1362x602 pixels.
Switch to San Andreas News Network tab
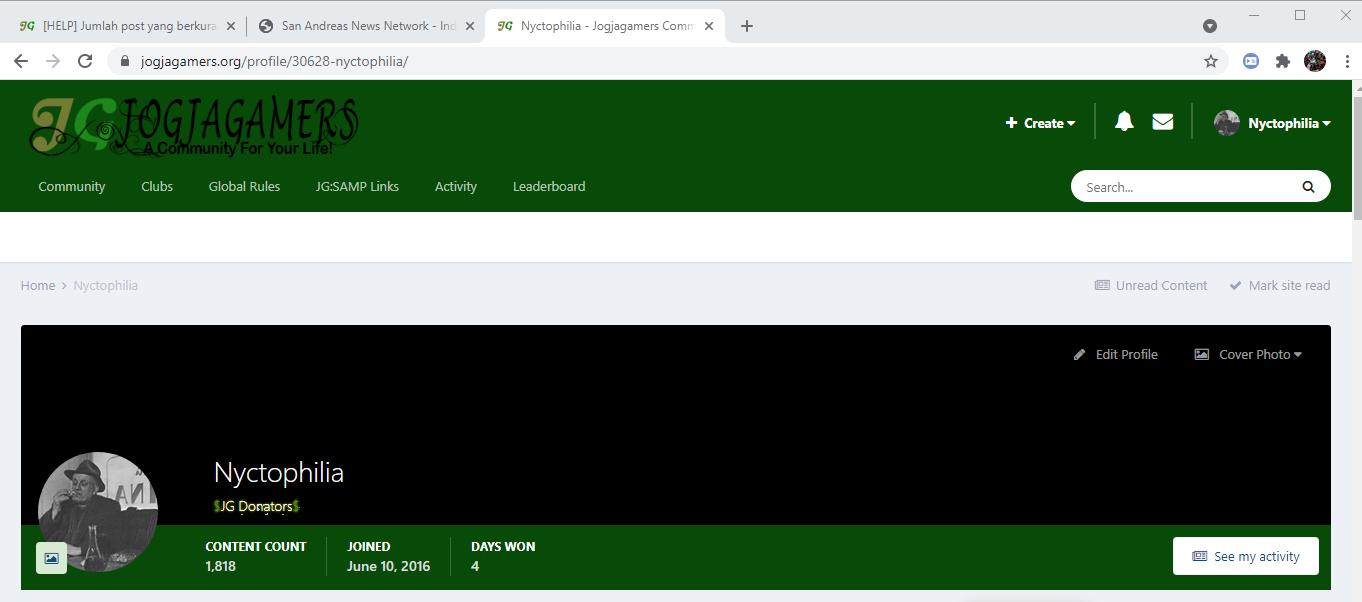(x=367, y=26)
